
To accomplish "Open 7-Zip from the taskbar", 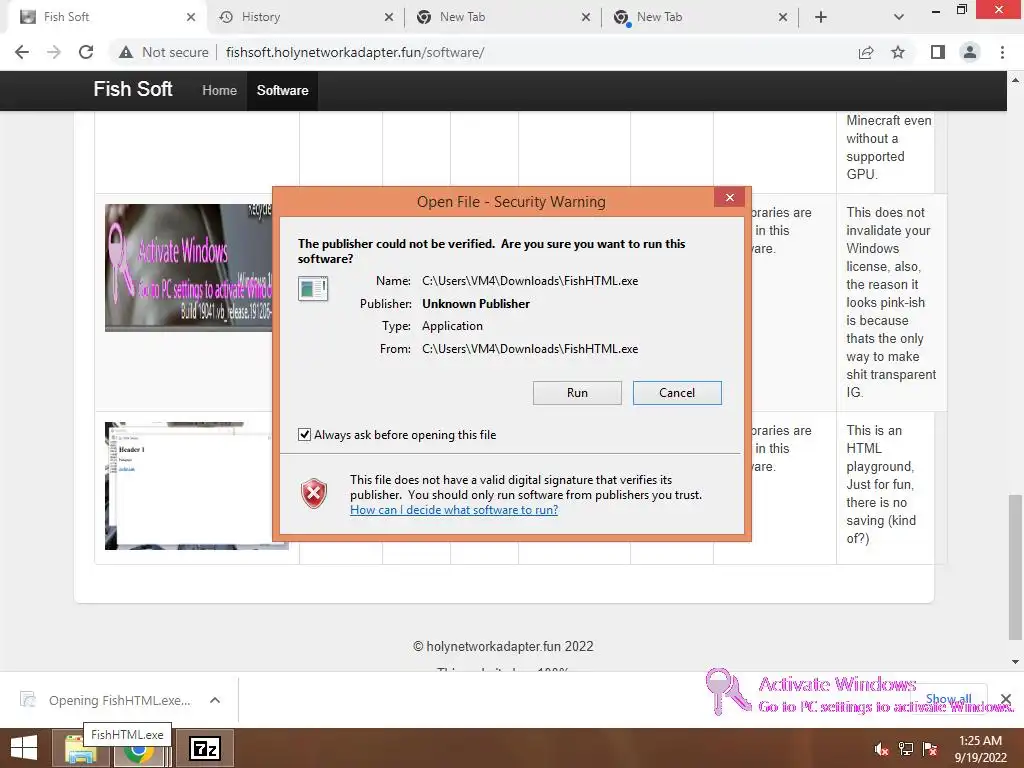I will 205,748.
